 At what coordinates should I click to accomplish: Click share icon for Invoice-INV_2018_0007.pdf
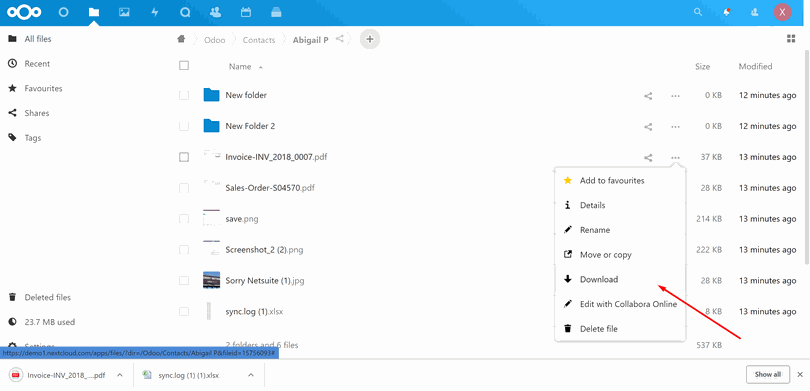tap(648, 158)
